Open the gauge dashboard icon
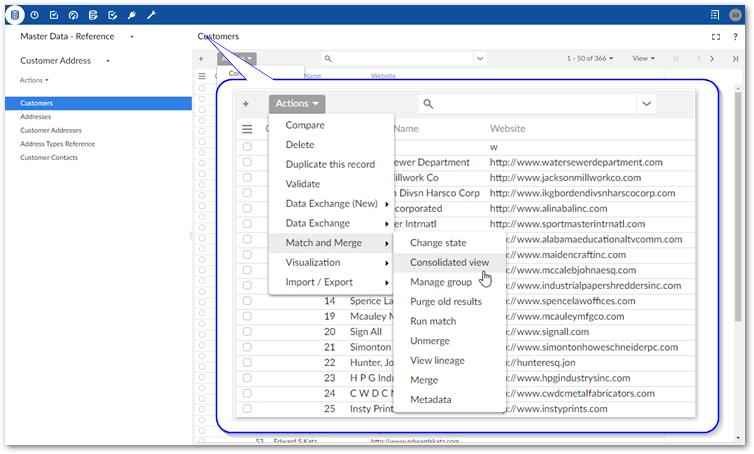Image resolution: width=754 pixels, height=454 pixels. [73, 15]
